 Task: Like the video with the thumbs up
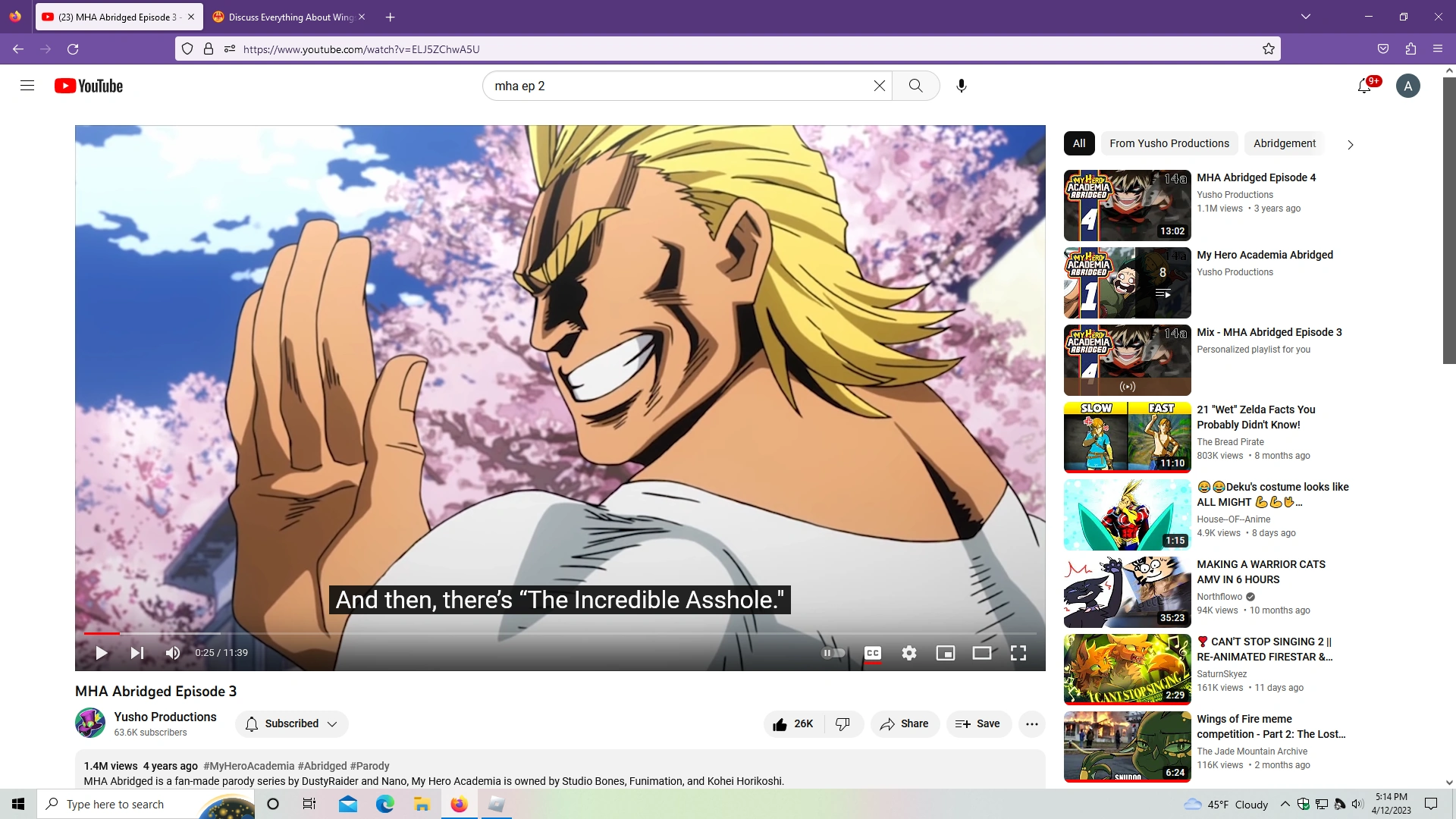[792, 723]
